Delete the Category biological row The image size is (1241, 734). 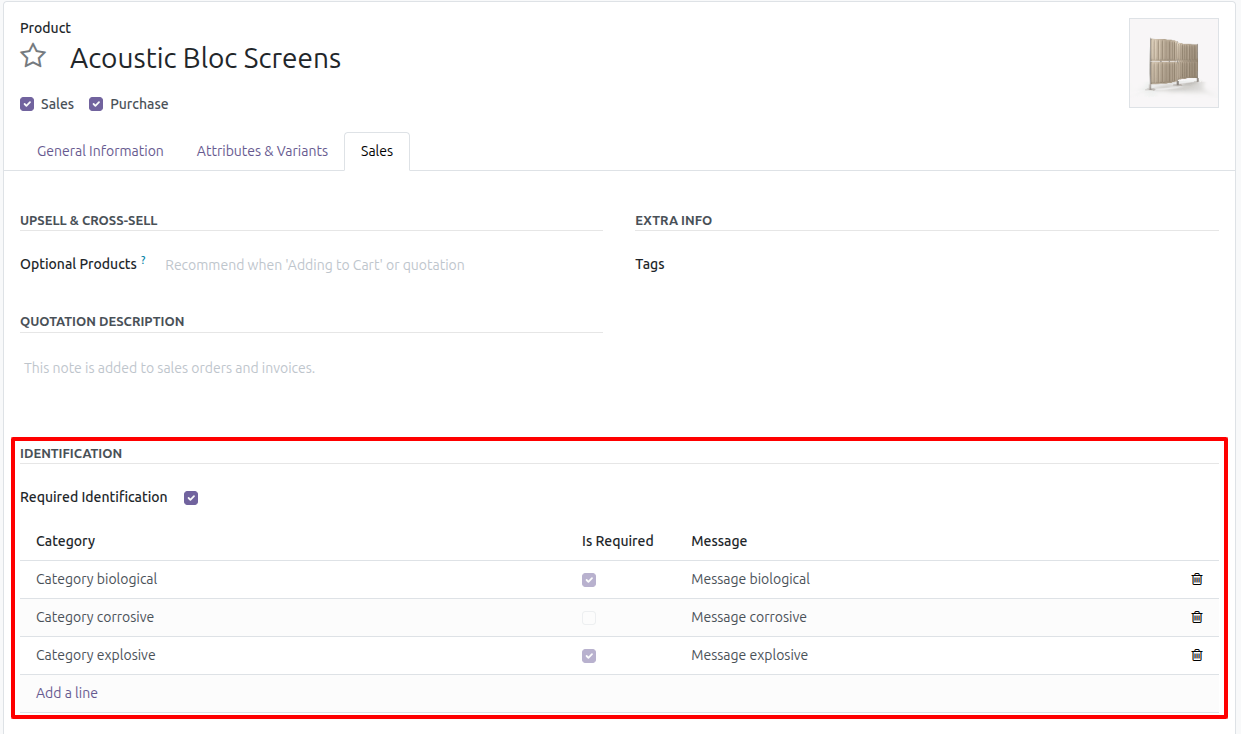click(x=1196, y=578)
